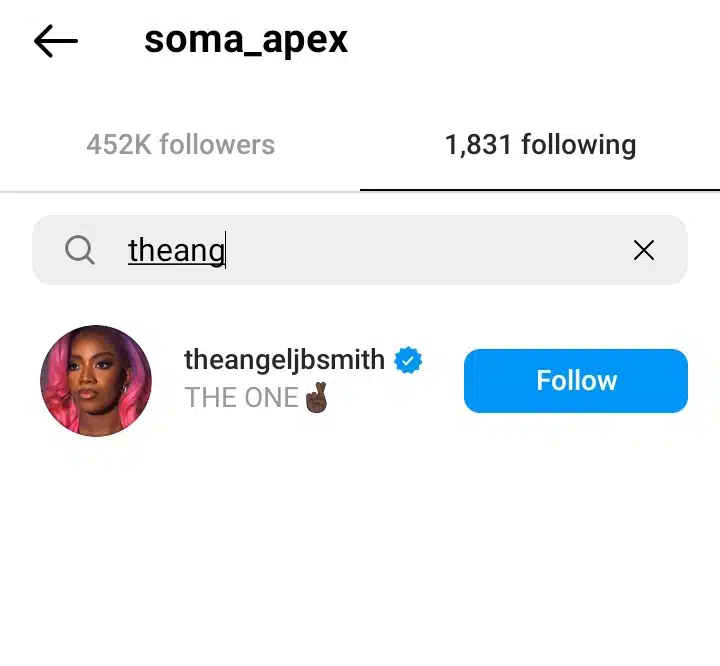Click the underline indicator below following tab
Screen dimensions: 720x666
540,189
